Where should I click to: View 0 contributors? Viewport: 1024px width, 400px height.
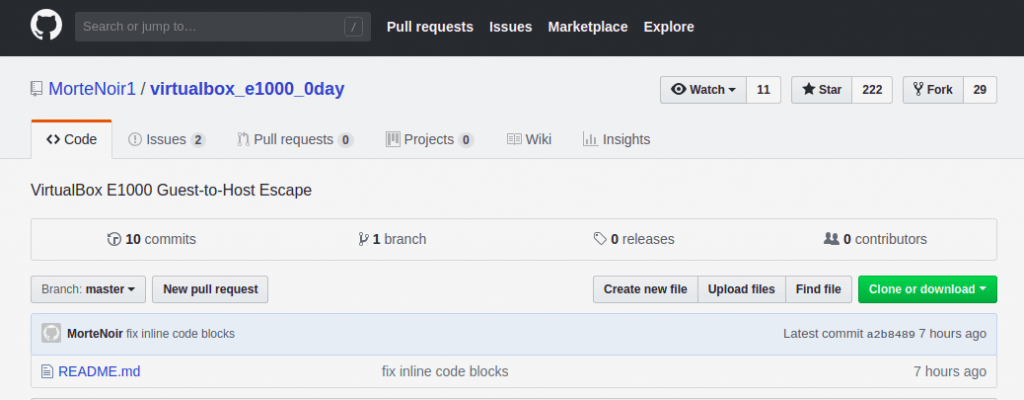point(876,239)
